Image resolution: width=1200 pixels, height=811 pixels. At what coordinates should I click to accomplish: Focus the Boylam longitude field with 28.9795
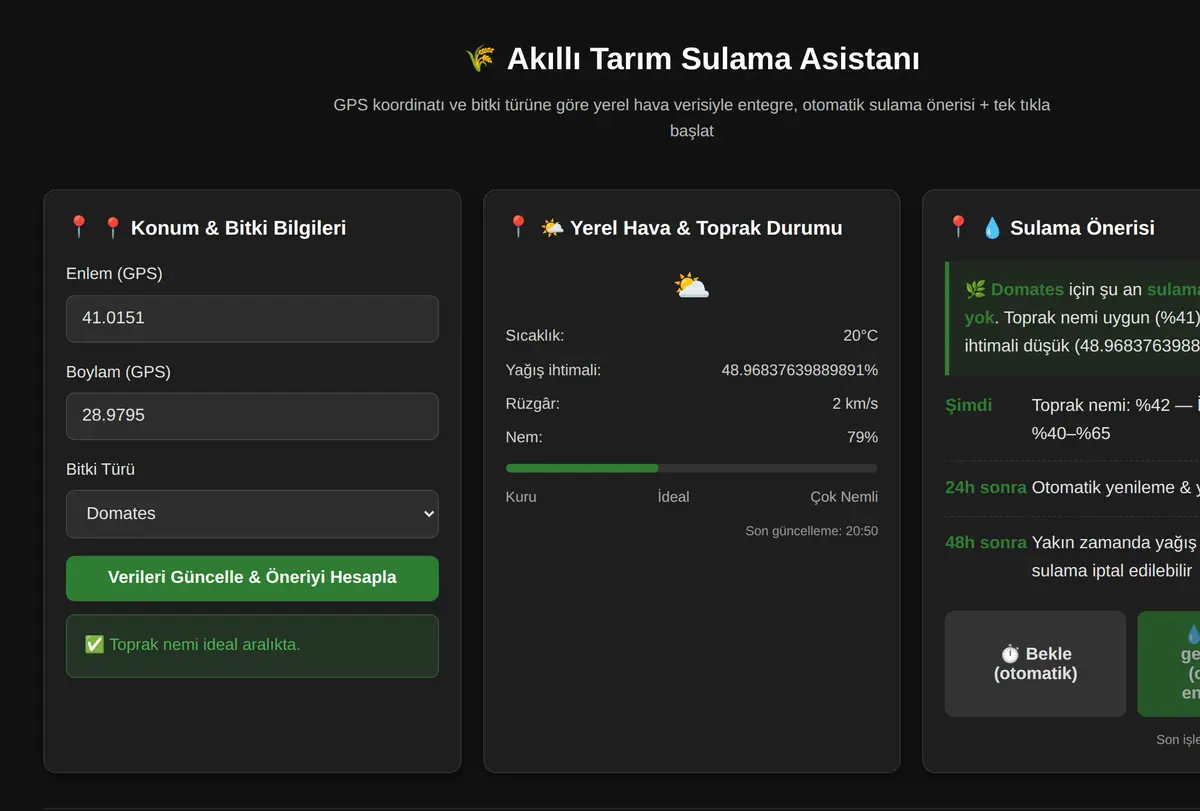coord(252,416)
